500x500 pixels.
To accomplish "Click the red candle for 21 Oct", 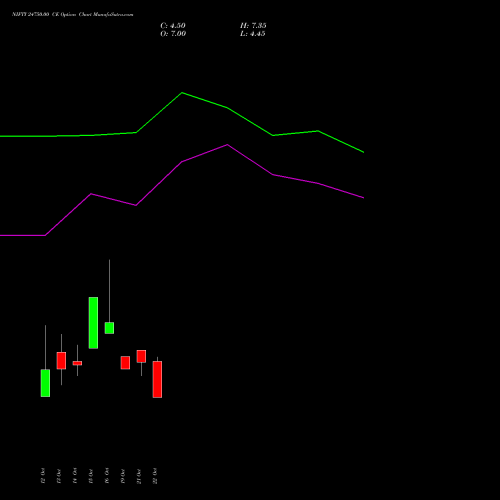I will point(141,356).
